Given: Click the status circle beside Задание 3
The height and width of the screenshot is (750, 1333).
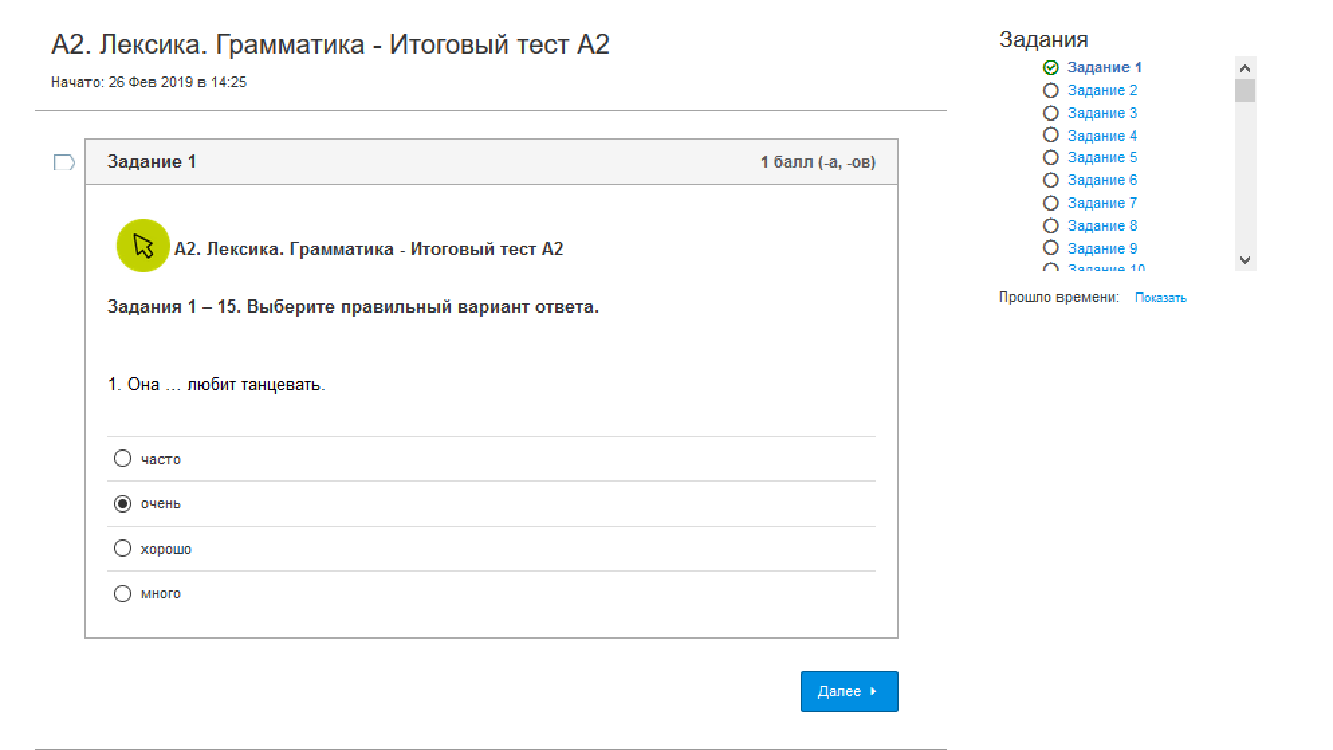Looking at the screenshot, I should pos(1050,113).
